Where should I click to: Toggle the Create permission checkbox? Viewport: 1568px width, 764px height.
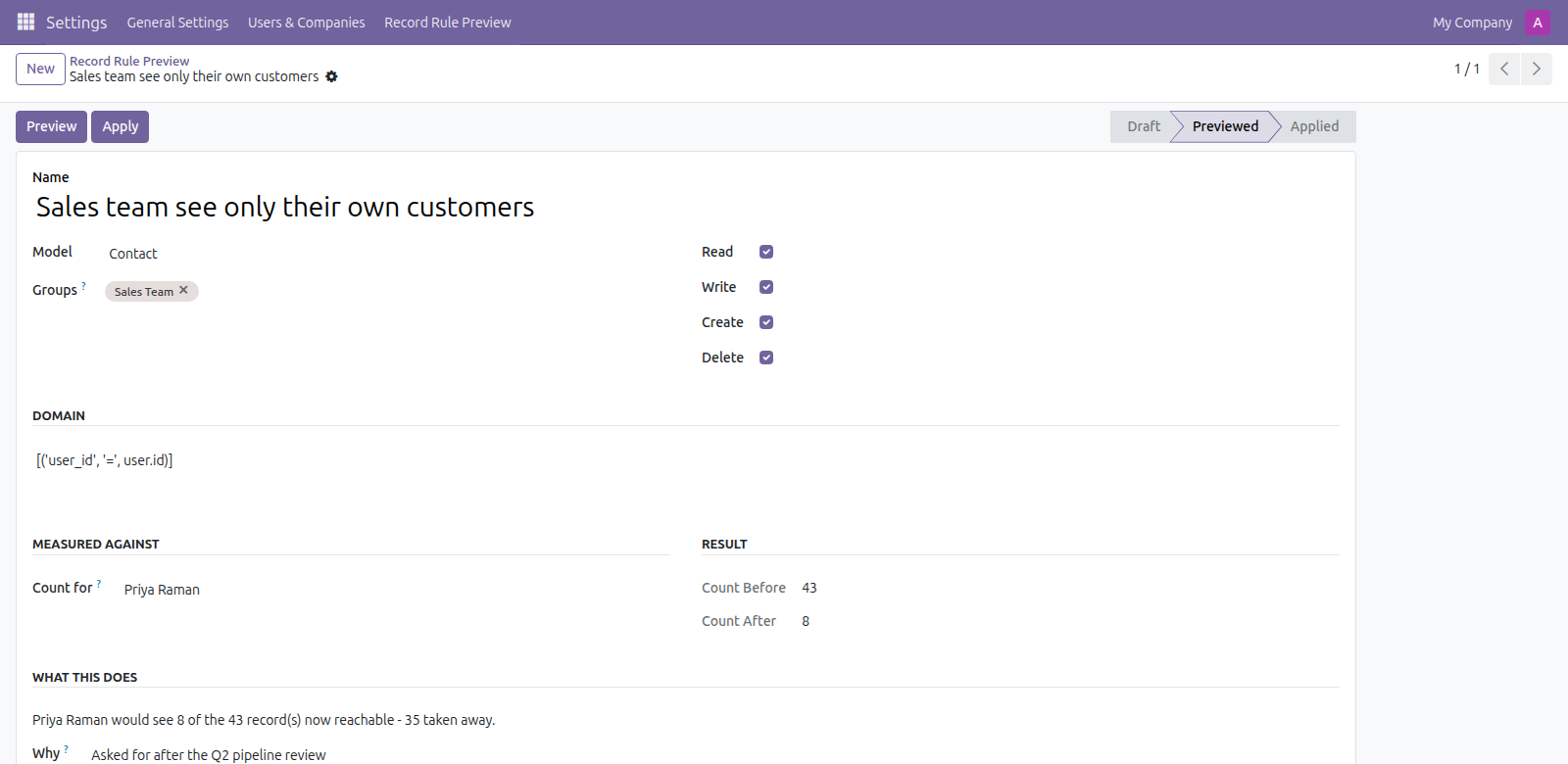pos(766,322)
